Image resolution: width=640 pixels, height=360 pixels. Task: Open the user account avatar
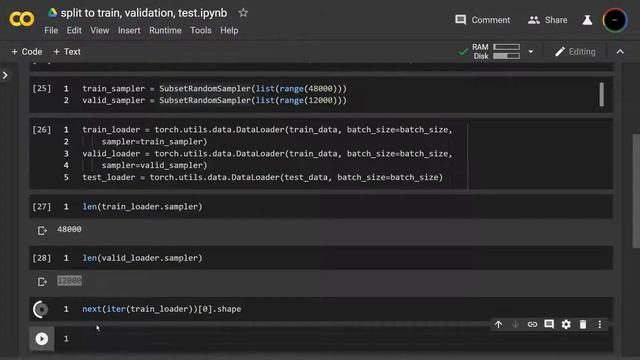[614, 20]
